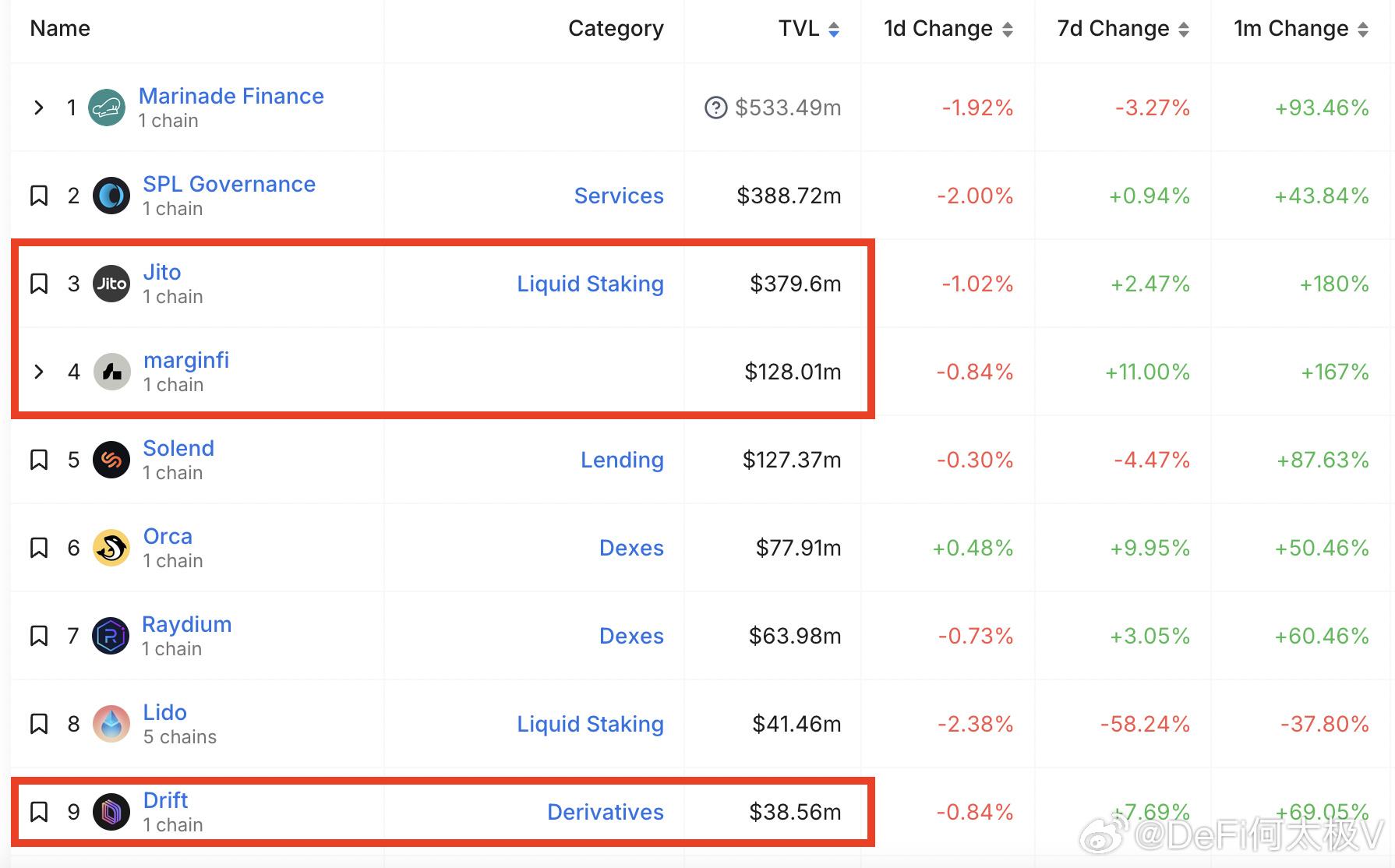Click the $41.46m TVL value
This screenshot has width=1395, height=868.
[x=796, y=724]
